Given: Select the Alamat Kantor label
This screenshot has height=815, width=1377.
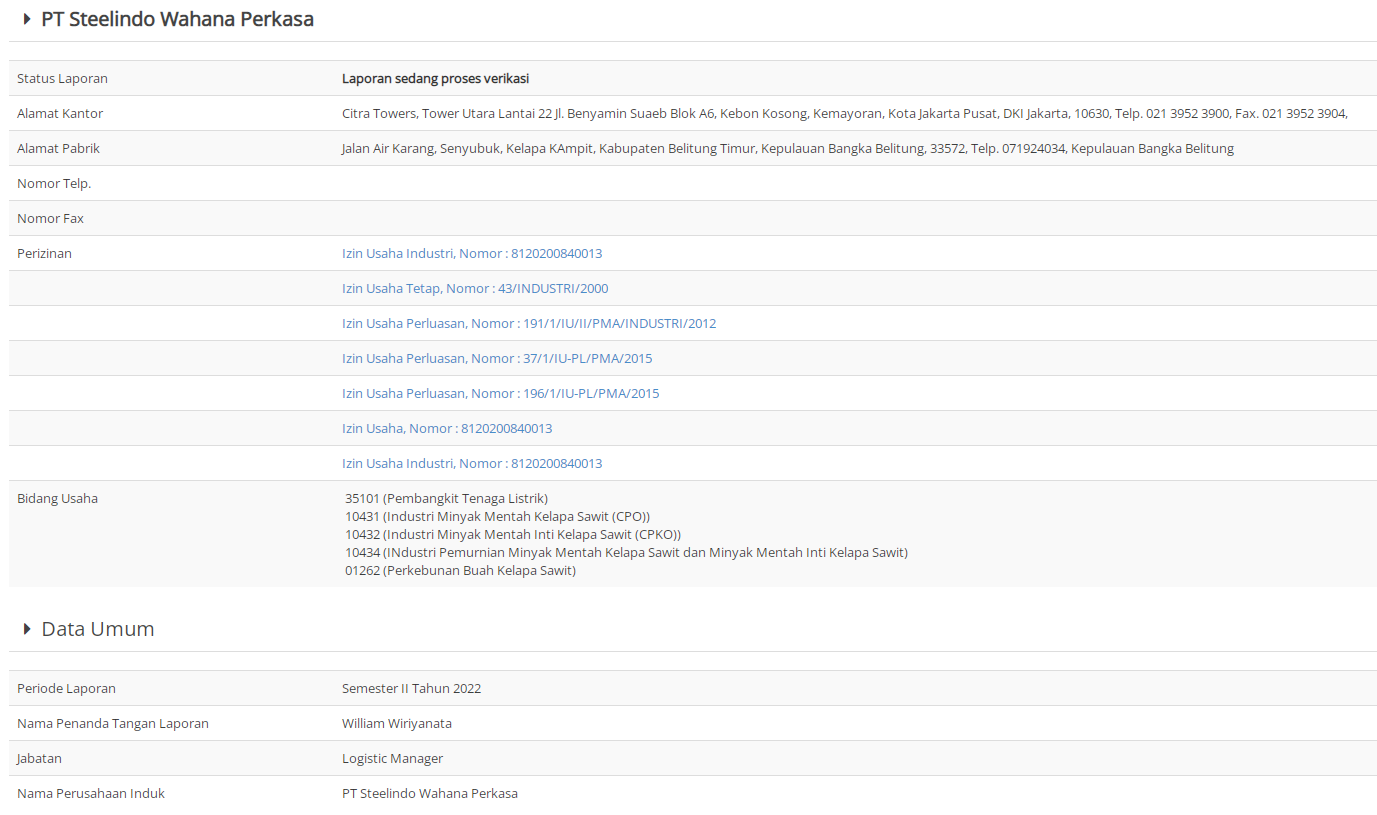Looking at the screenshot, I should [x=60, y=113].
